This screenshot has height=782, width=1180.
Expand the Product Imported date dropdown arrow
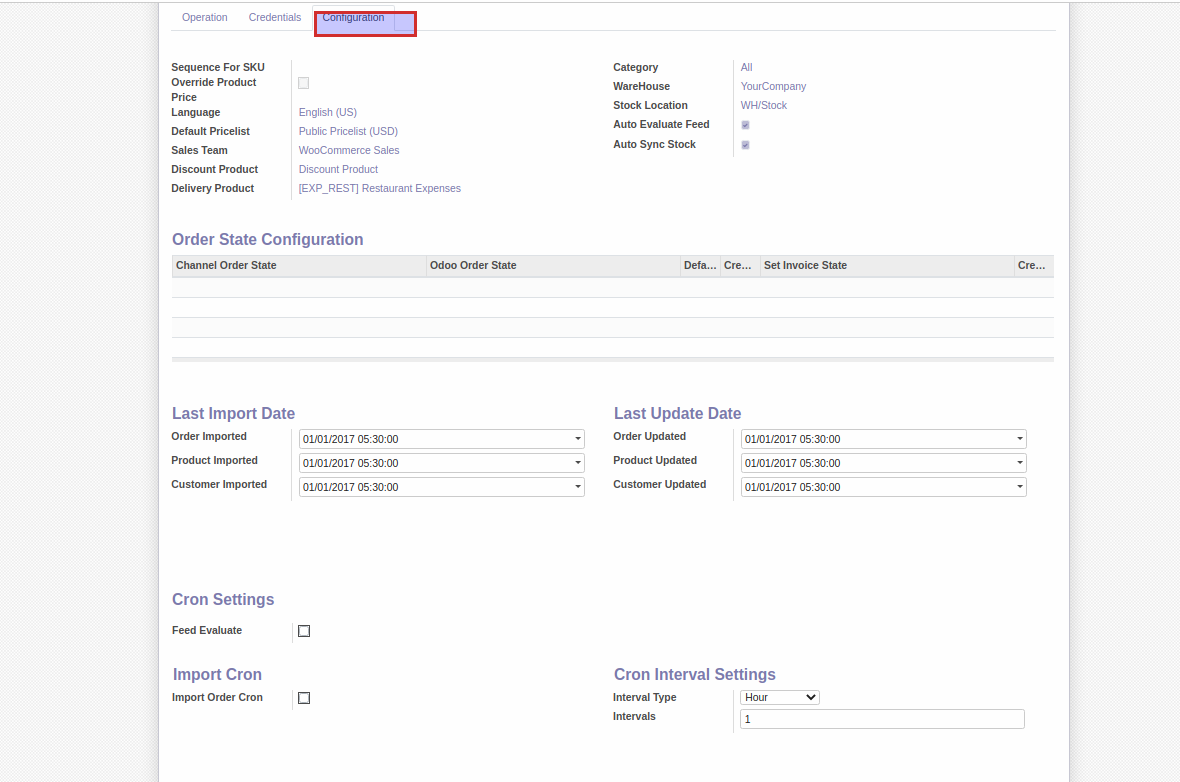tap(578, 463)
